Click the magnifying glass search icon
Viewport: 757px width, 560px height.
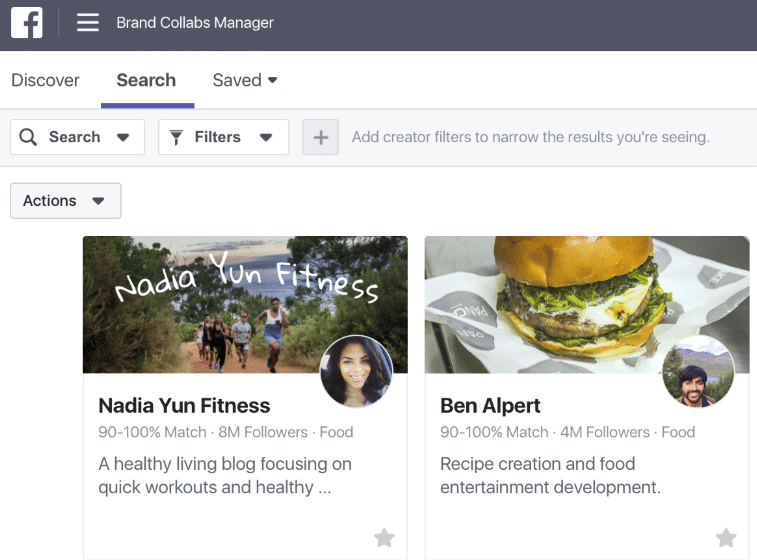(x=28, y=137)
